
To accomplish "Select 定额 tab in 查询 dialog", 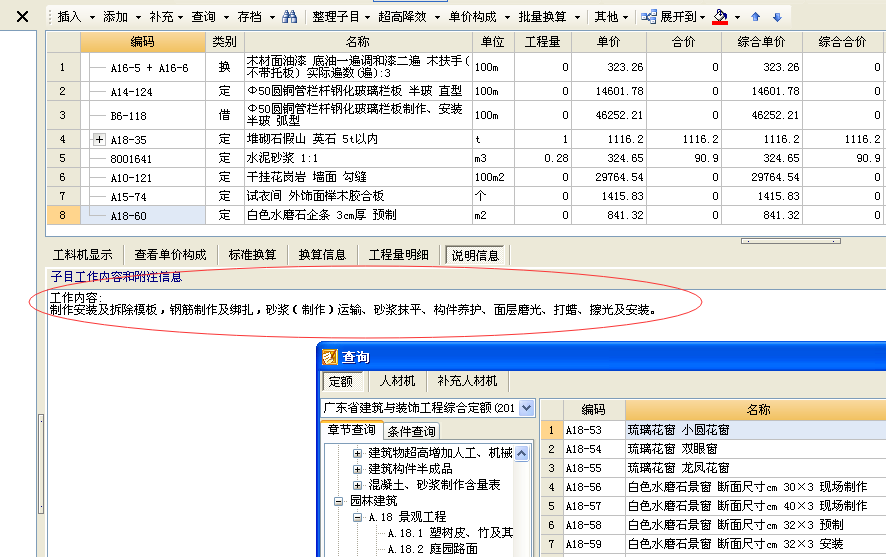I will pos(341,381).
